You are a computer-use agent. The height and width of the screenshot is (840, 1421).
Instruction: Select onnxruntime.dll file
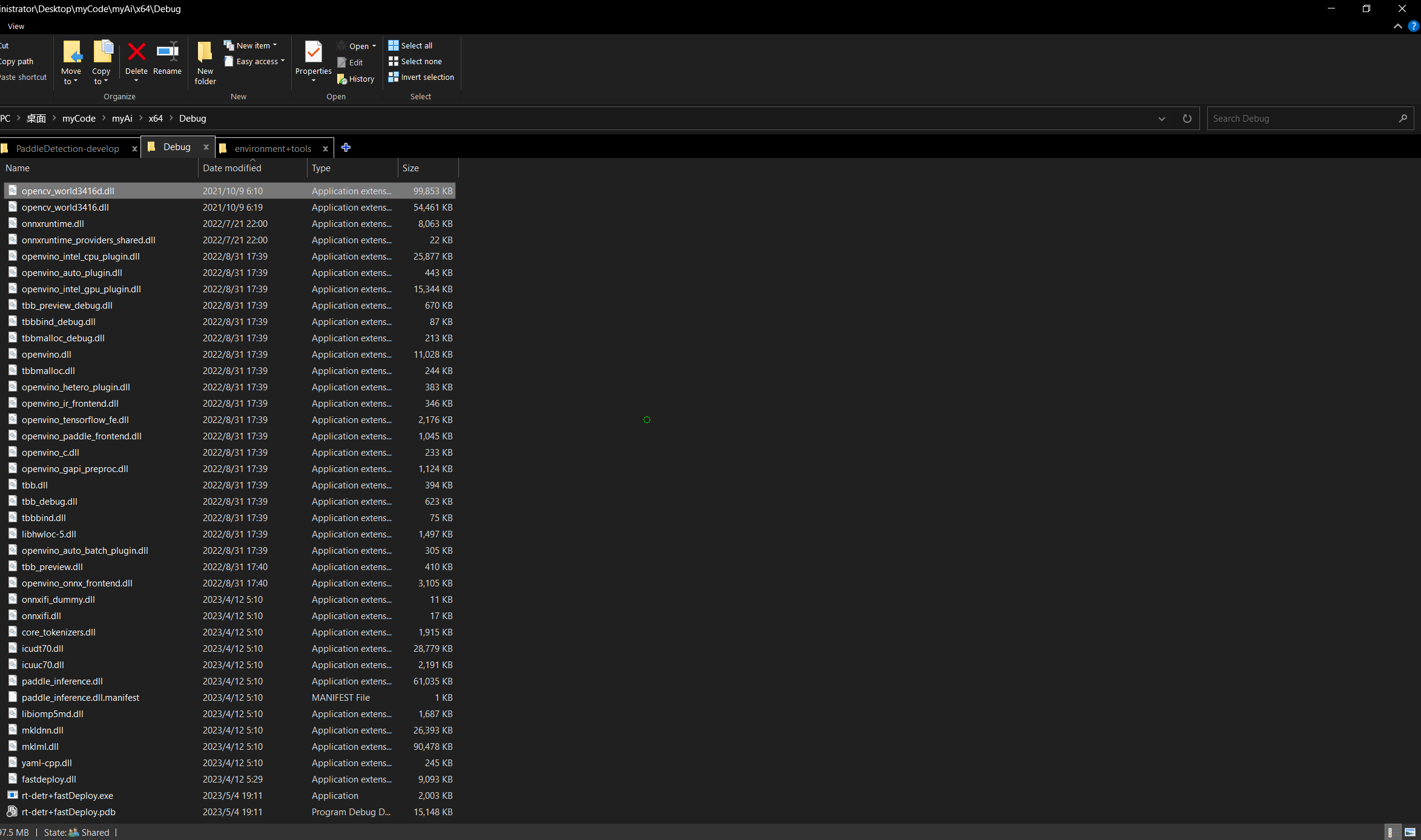tap(230, 223)
